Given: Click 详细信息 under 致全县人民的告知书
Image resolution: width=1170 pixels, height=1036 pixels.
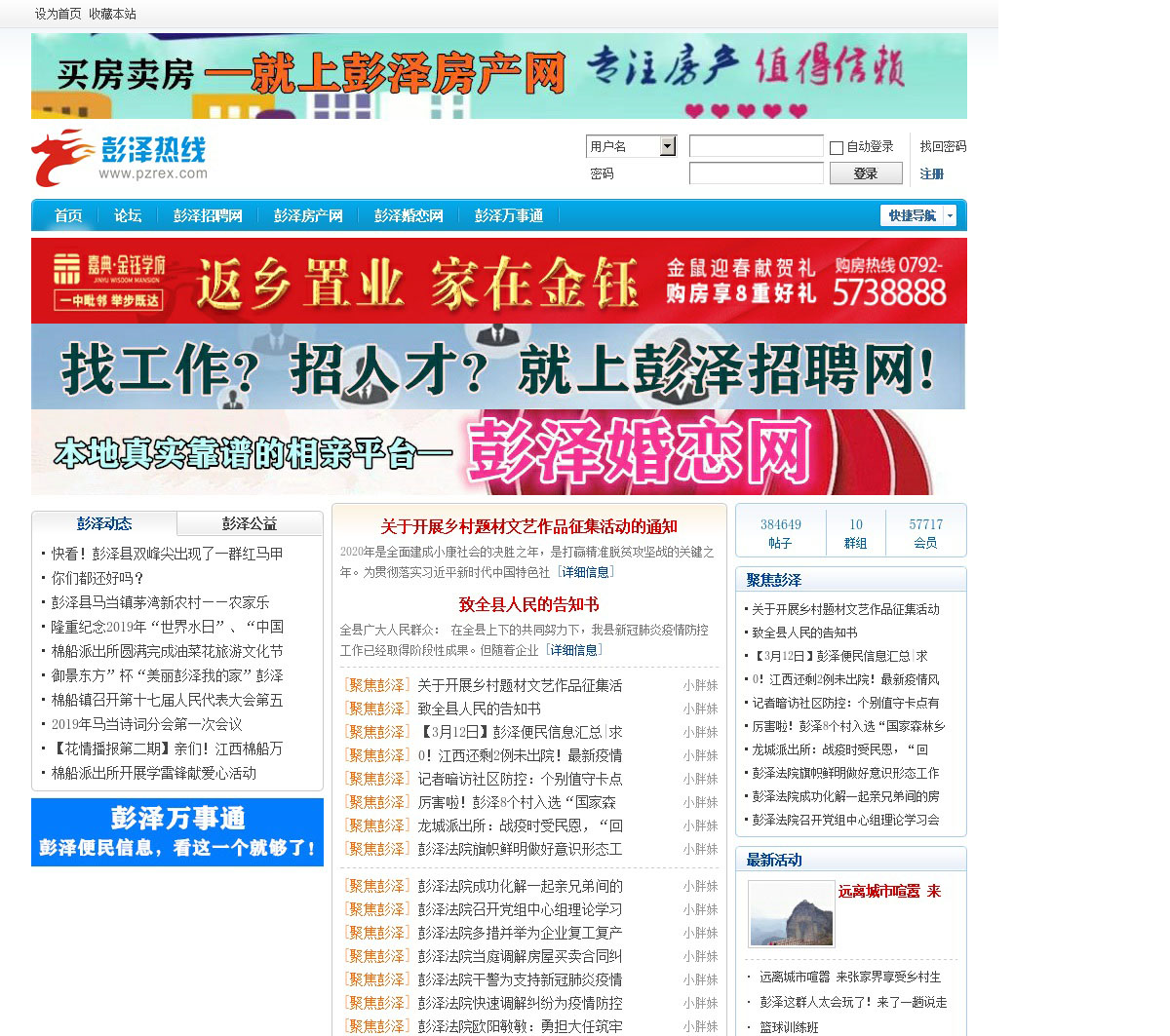Looking at the screenshot, I should pyautogui.click(x=574, y=650).
